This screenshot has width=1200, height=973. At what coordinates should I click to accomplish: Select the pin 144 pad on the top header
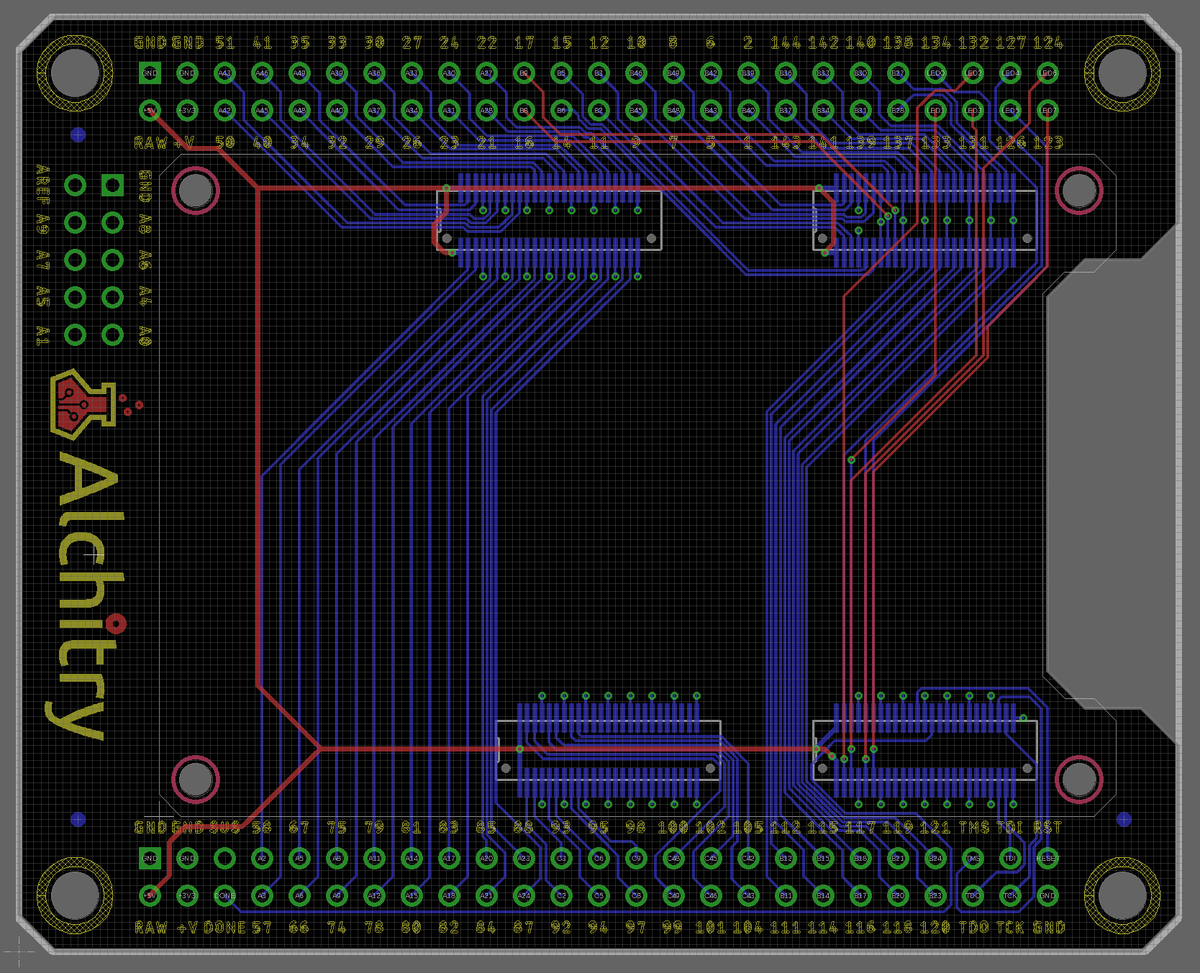pos(786,73)
